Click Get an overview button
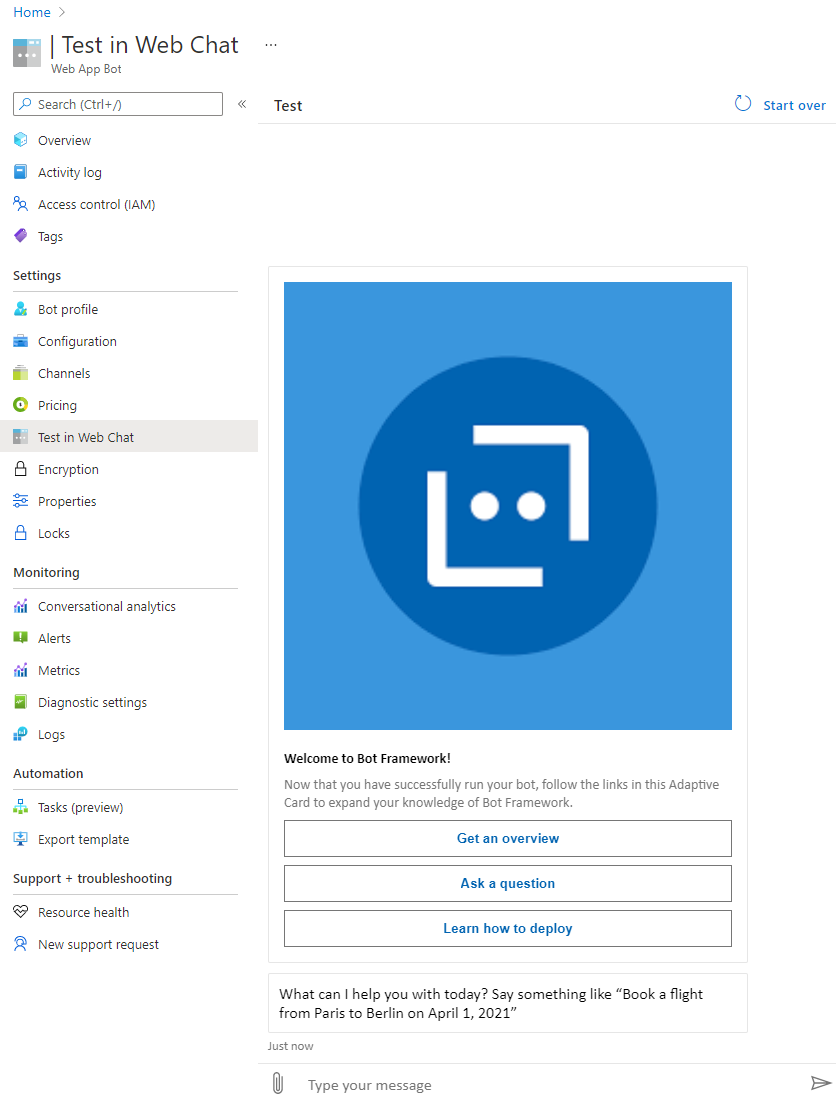 pyautogui.click(x=508, y=839)
